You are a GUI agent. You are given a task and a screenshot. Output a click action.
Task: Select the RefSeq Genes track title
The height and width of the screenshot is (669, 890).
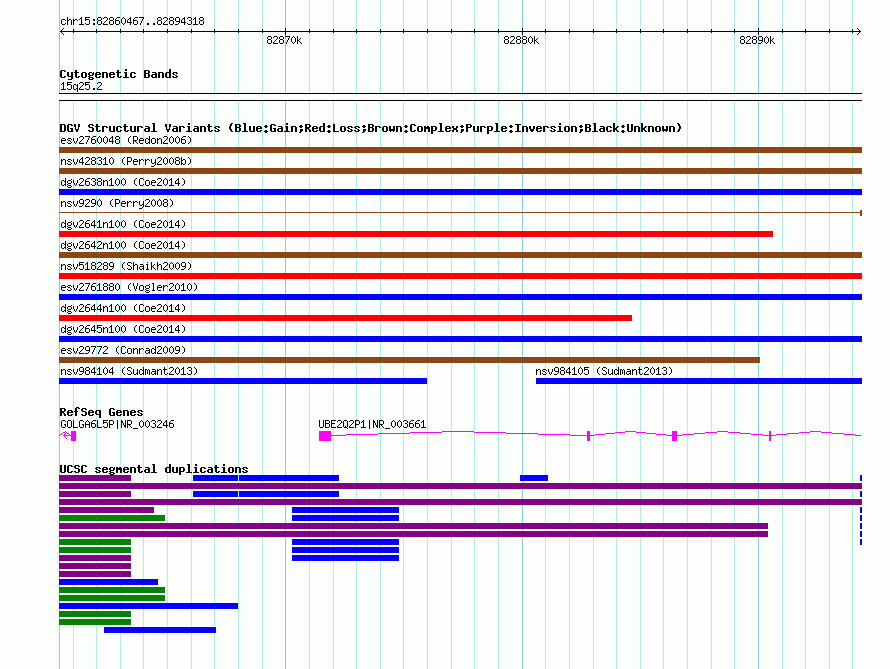[x=101, y=412]
